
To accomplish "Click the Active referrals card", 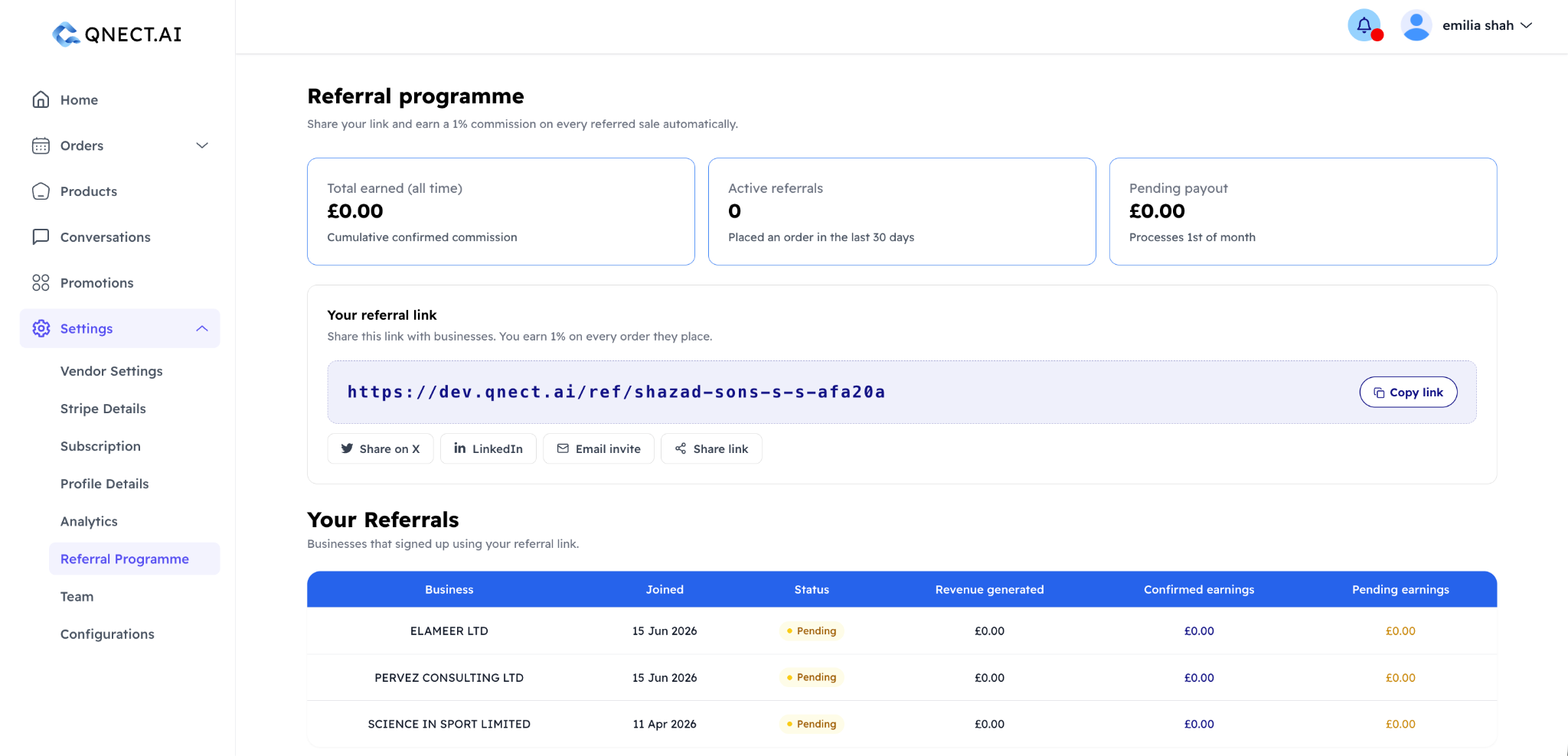I will (x=902, y=212).
